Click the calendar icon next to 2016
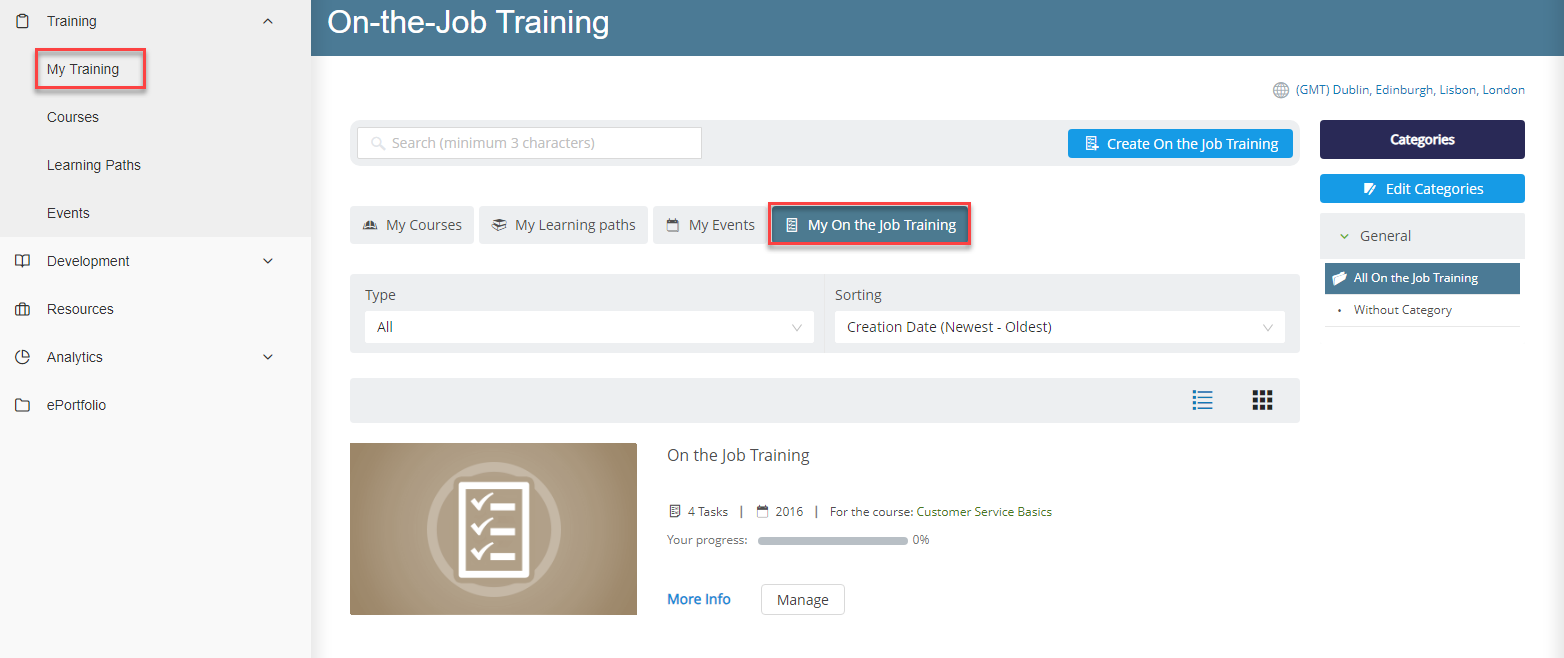Image resolution: width=1564 pixels, height=658 pixels. pos(763,510)
